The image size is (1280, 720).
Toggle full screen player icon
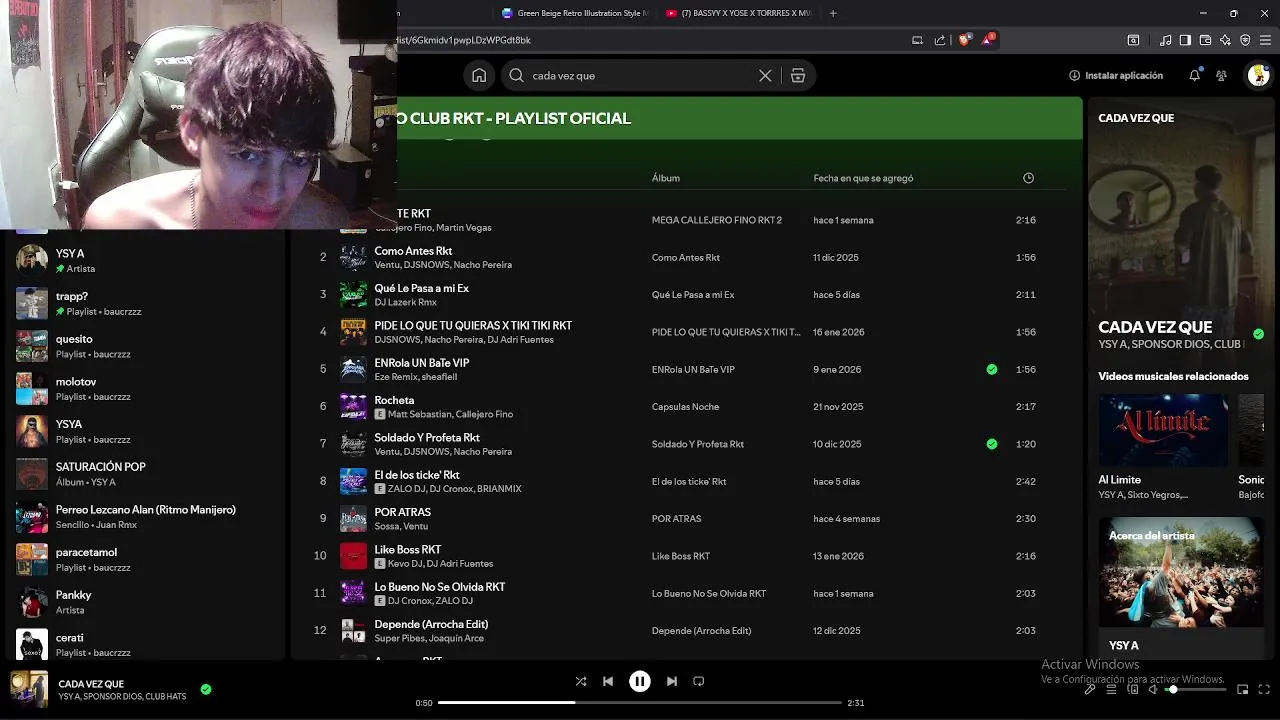coord(1265,689)
